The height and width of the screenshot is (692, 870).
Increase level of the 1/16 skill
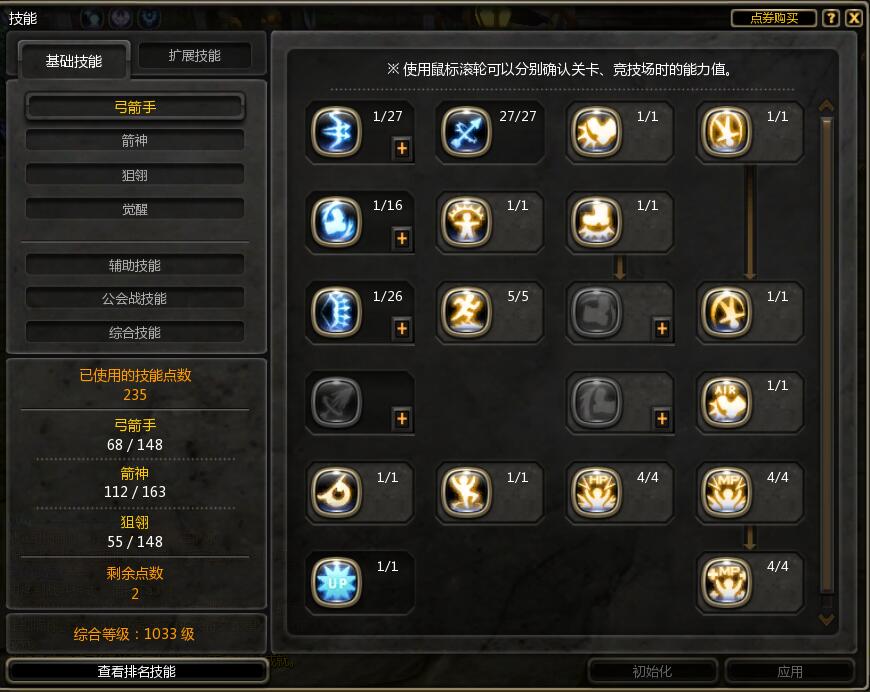point(402,239)
